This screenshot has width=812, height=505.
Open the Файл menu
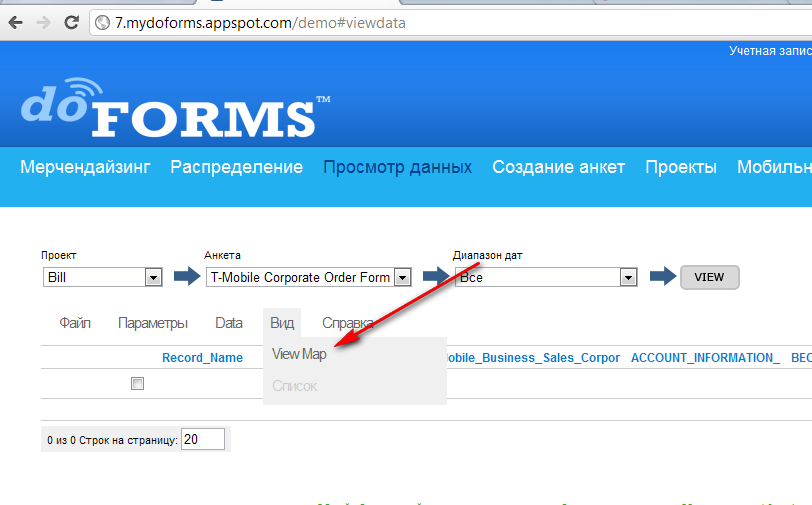point(75,323)
